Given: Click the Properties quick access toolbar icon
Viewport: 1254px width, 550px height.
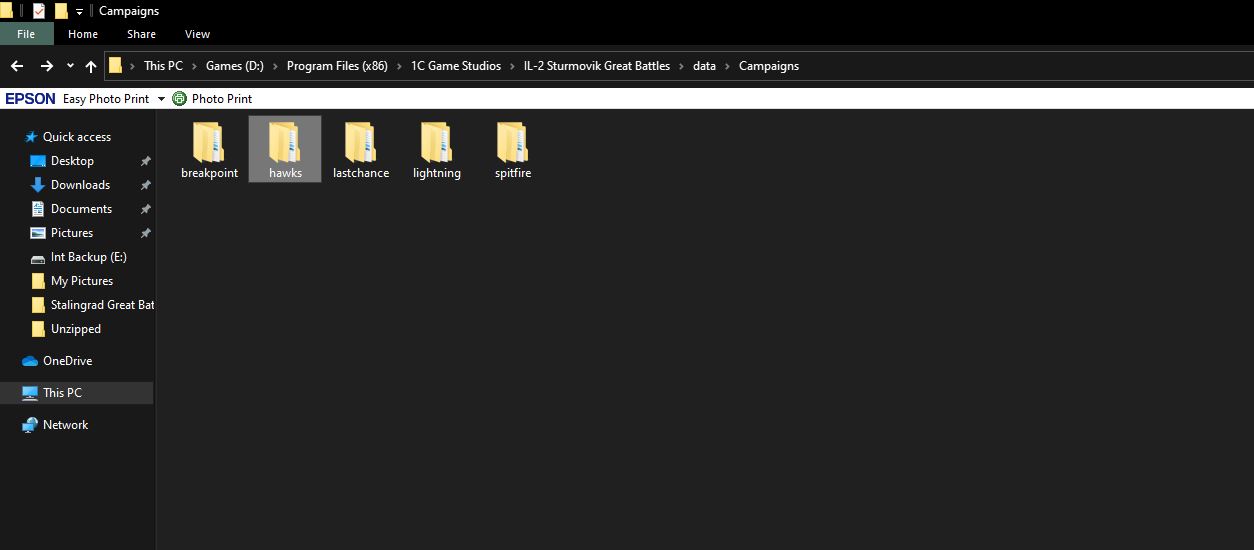Looking at the screenshot, I should 39,11.
